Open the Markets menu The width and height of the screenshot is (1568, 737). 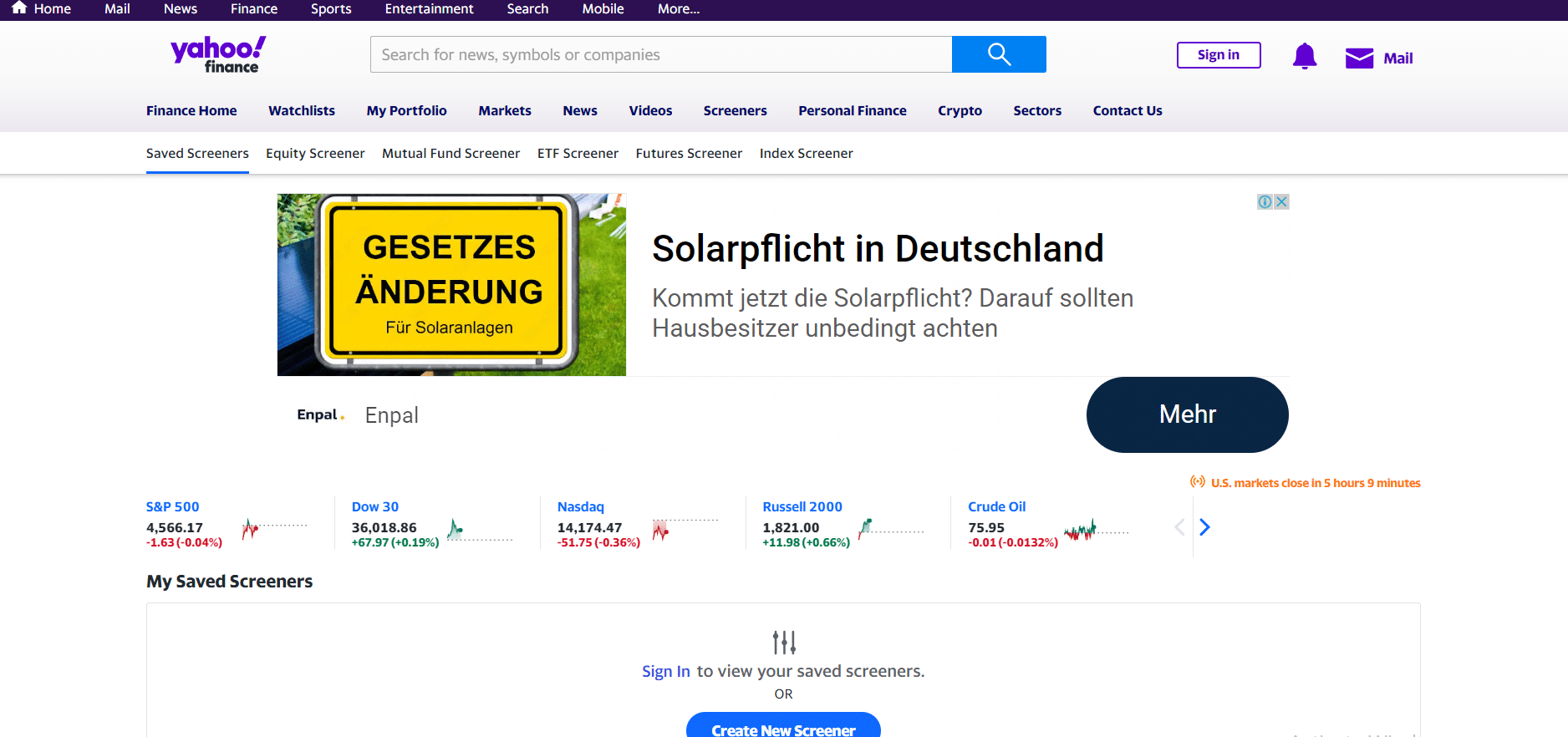click(505, 110)
